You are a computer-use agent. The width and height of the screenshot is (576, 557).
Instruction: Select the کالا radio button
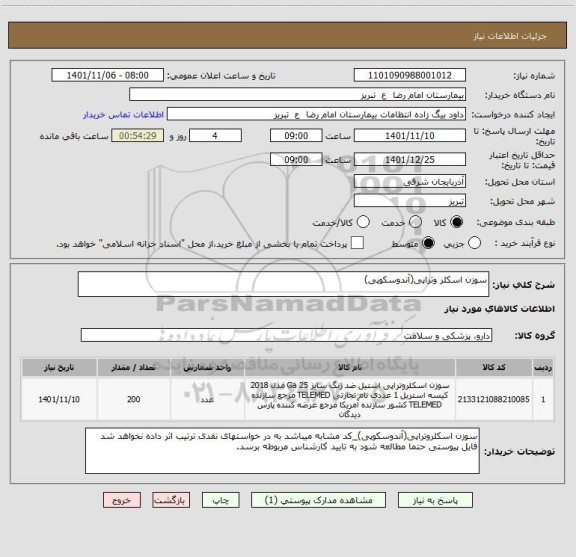tap(457, 222)
